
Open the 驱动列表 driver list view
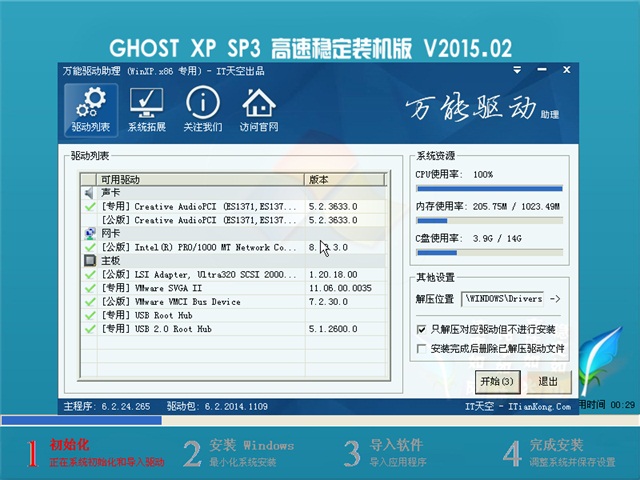pos(91,110)
